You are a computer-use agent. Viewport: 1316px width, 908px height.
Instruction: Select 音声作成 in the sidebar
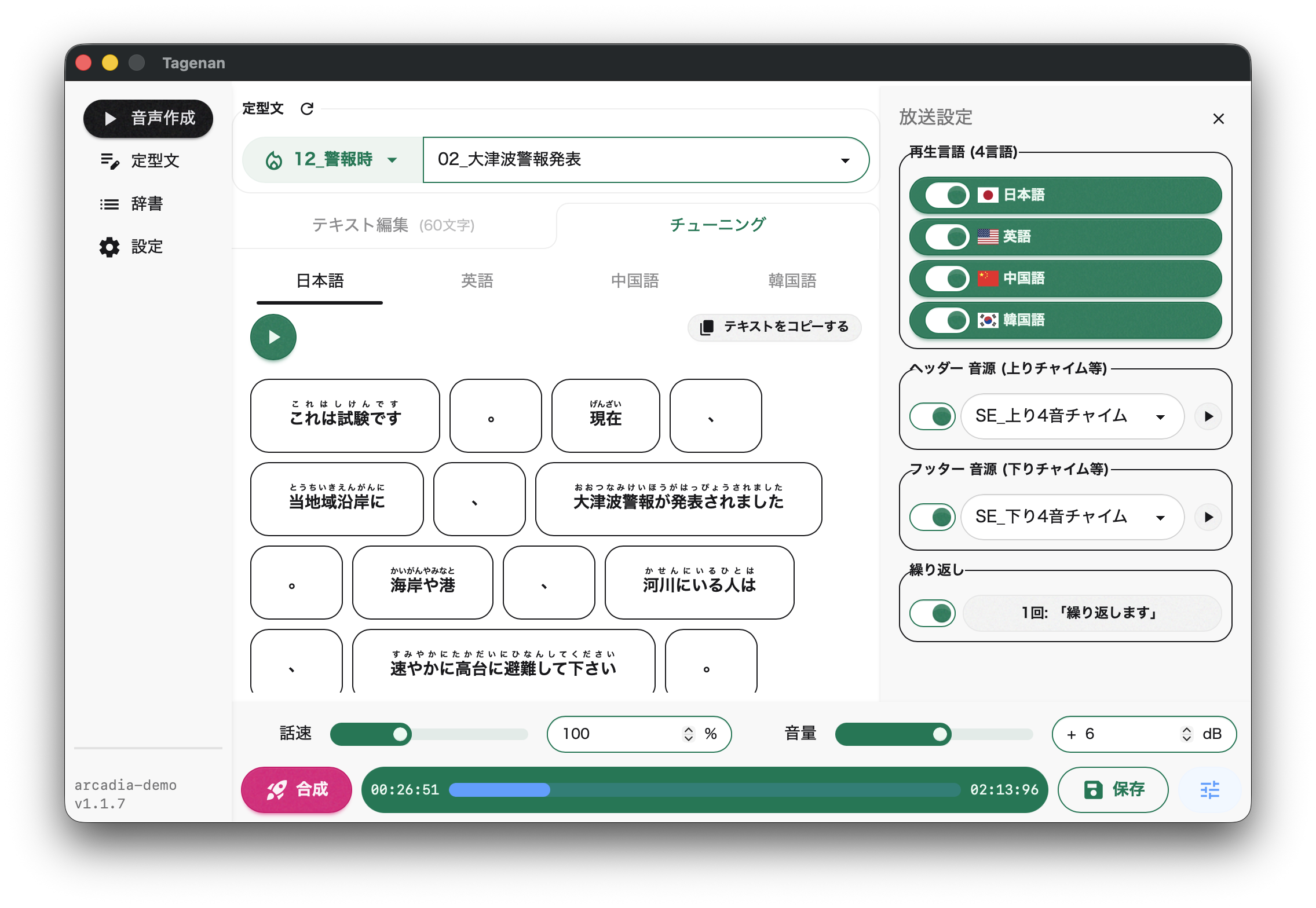click(x=148, y=118)
